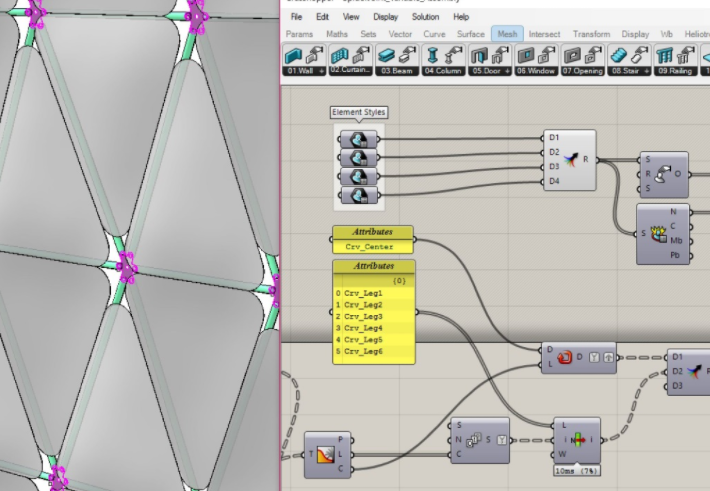The width and height of the screenshot is (710, 491).
Task: Select the Crv_Leg2 row in Attributes panel
Action: tap(374, 305)
